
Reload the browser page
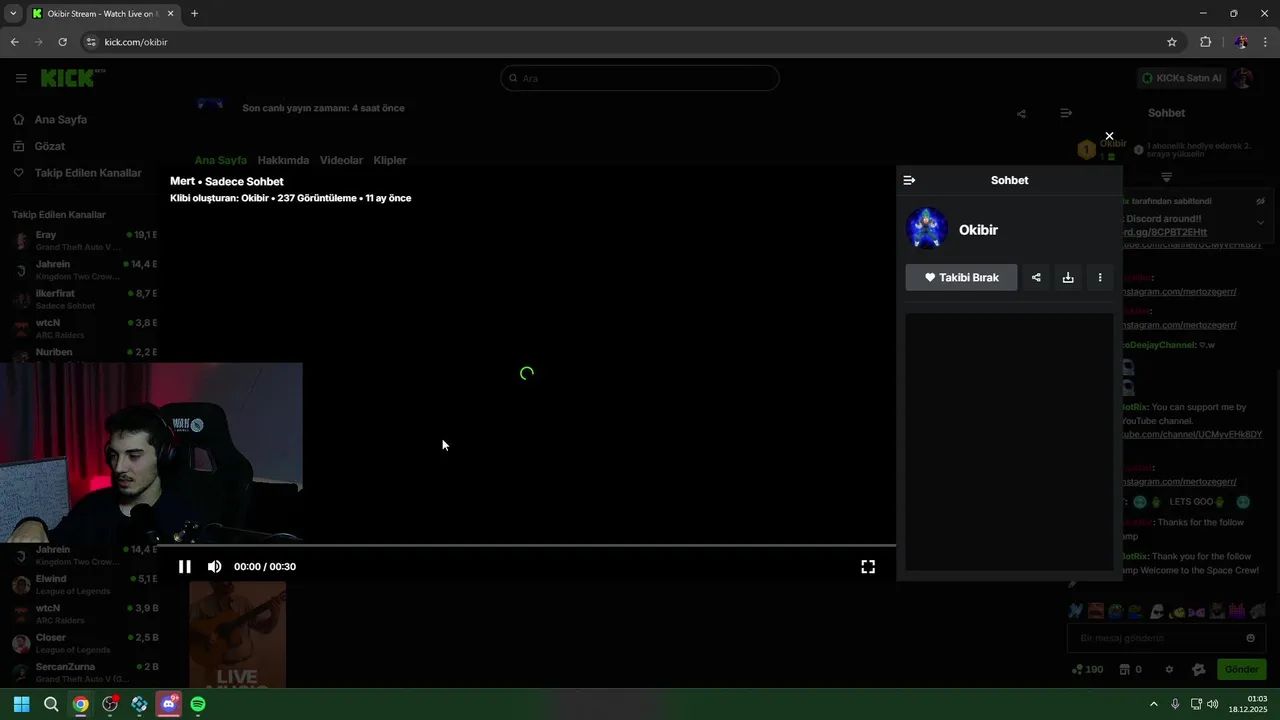coord(62,42)
